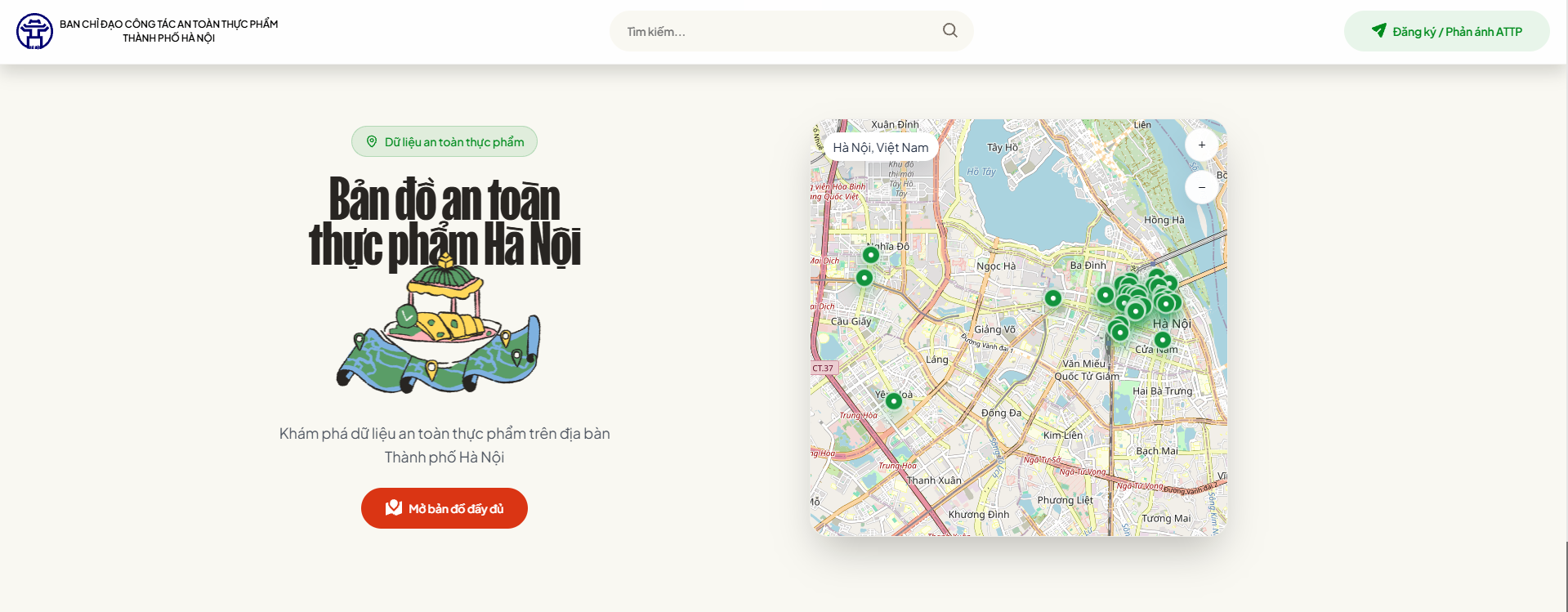This screenshot has width=1568, height=612.
Task: Click the Dữ liệu an toàn thực phẩm badge
Action: (x=444, y=141)
